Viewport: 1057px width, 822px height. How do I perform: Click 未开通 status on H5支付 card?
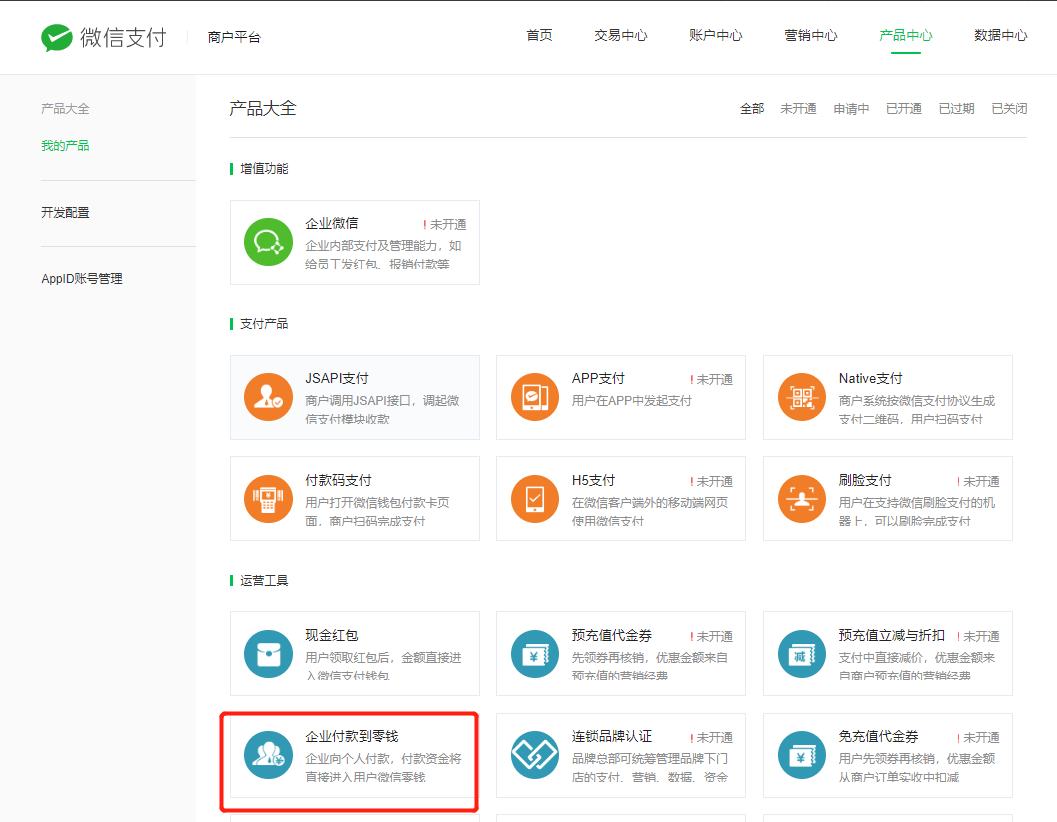tap(711, 481)
